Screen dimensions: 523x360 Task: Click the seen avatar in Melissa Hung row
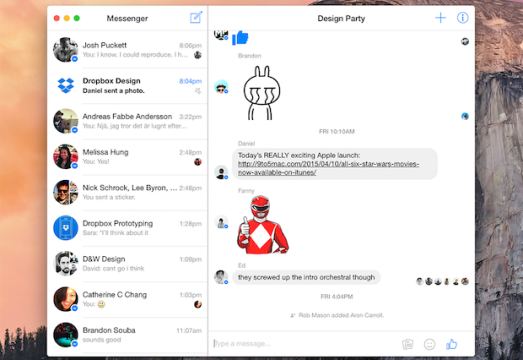[198, 162]
